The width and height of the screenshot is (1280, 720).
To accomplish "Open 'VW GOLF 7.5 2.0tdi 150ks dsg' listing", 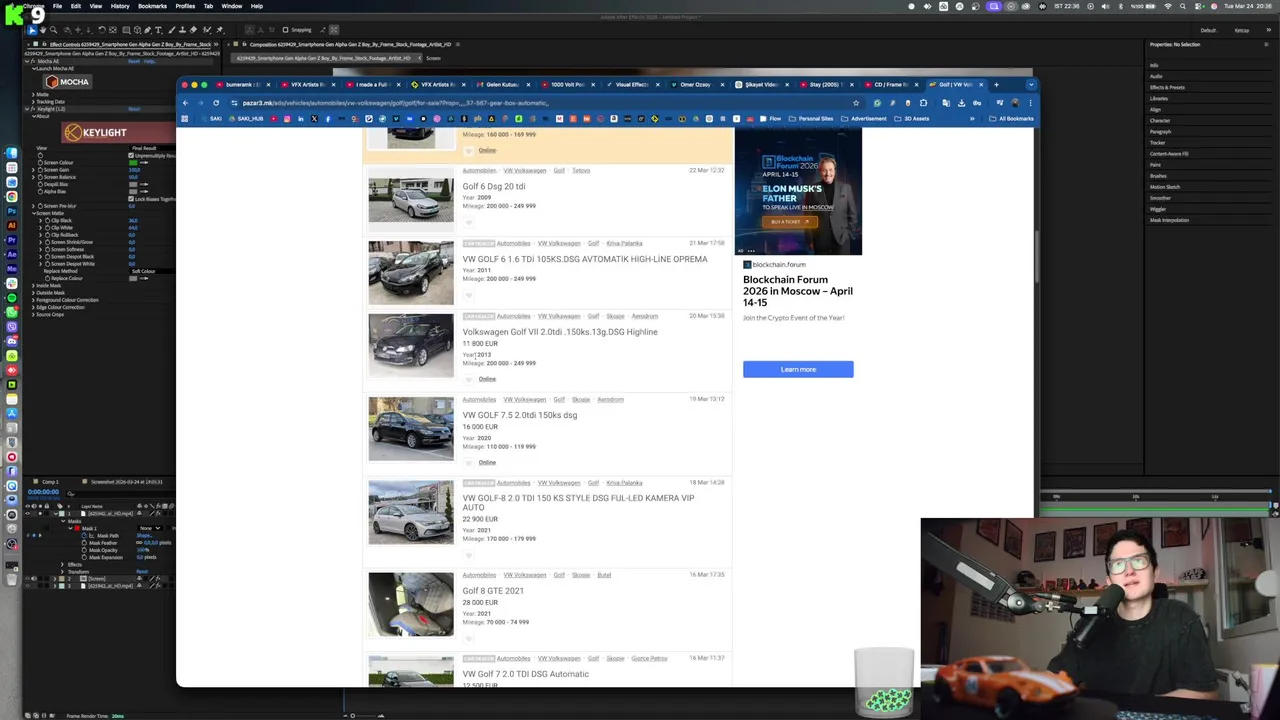I will 519,415.
